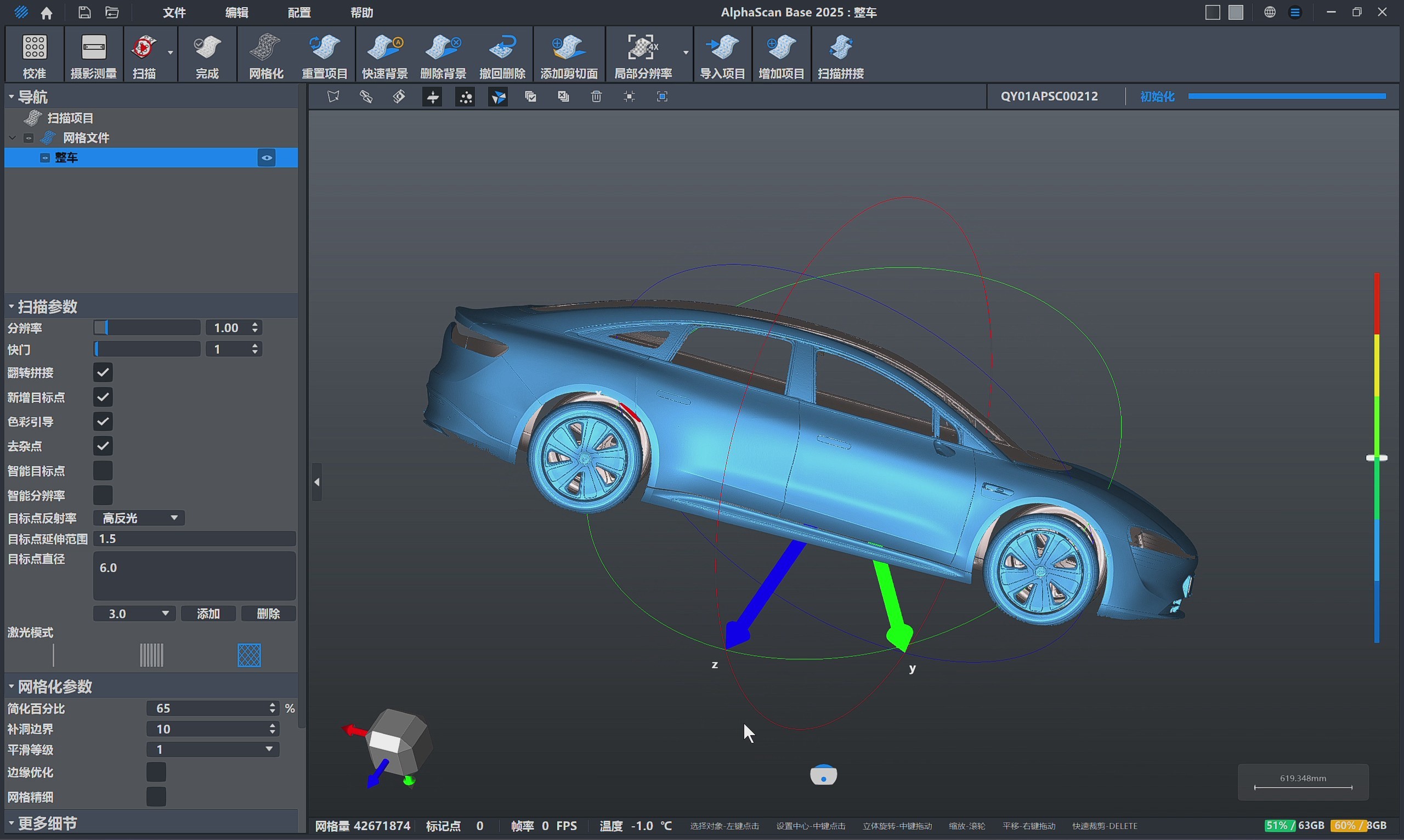The height and width of the screenshot is (840, 1404).
Task: Hide 整车 mesh with eye toggle
Action: click(267, 158)
